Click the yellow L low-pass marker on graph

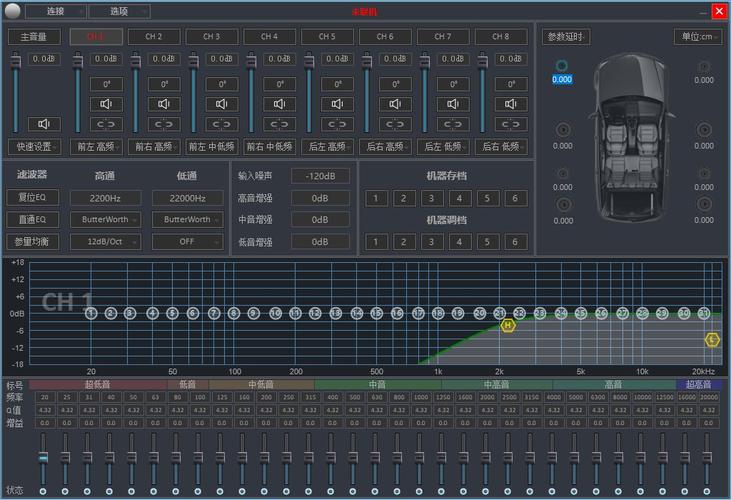[711, 340]
